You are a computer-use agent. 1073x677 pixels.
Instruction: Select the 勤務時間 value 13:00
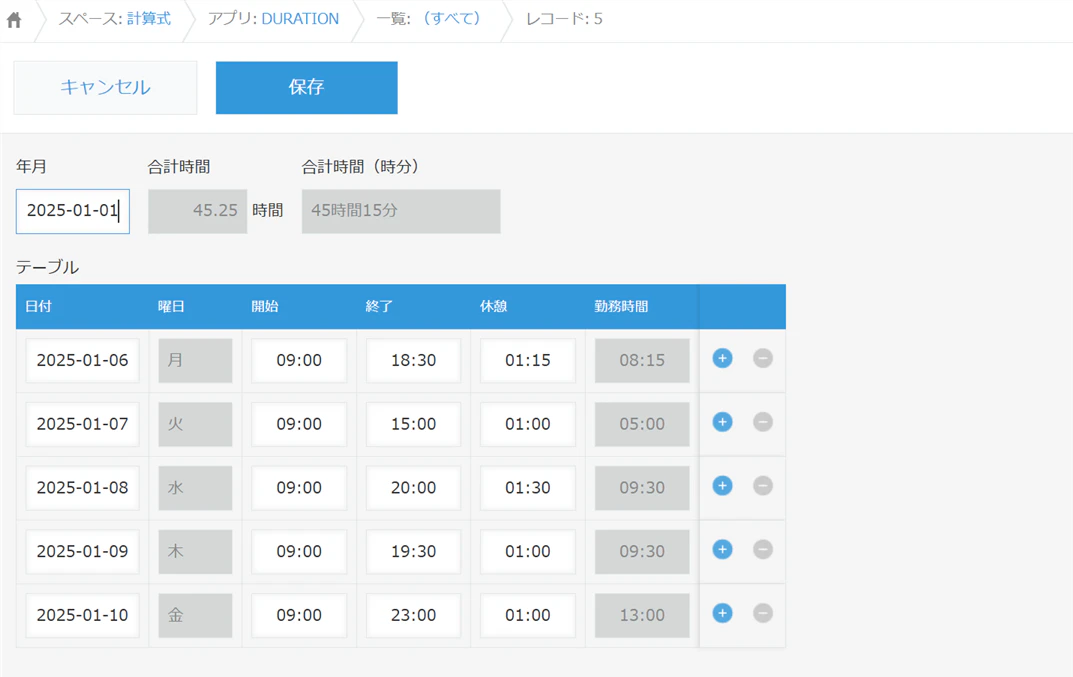point(642,615)
